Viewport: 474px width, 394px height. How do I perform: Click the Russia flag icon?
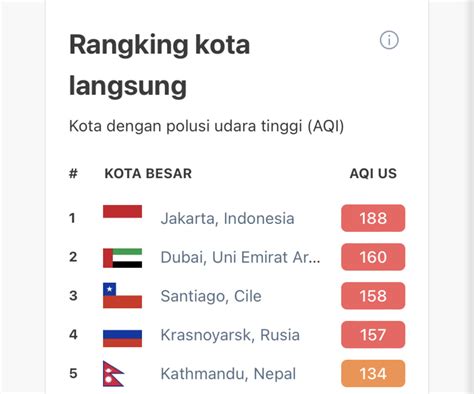(122, 338)
